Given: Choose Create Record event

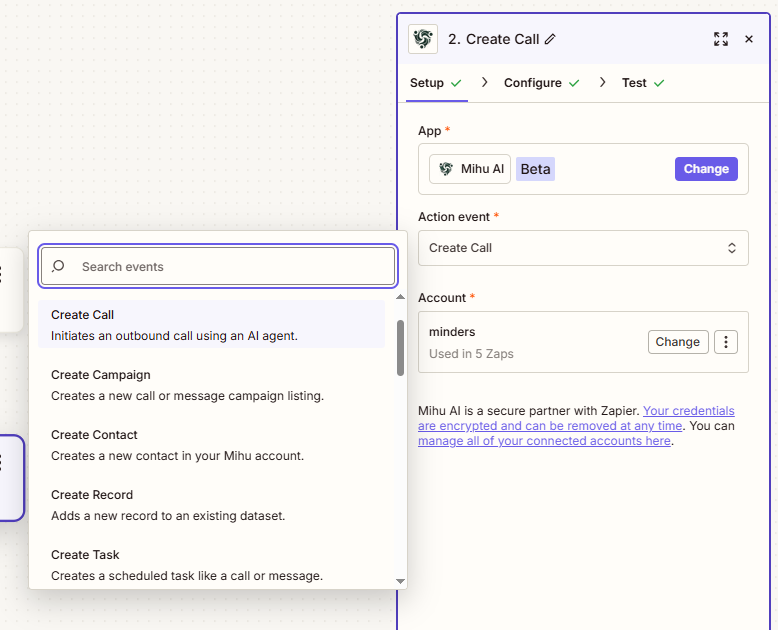Looking at the screenshot, I should tap(211, 505).
